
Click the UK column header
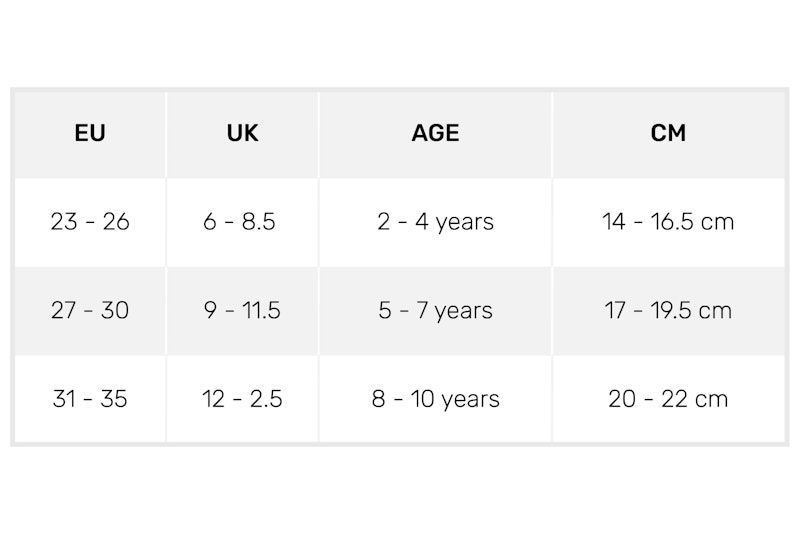click(242, 134)
